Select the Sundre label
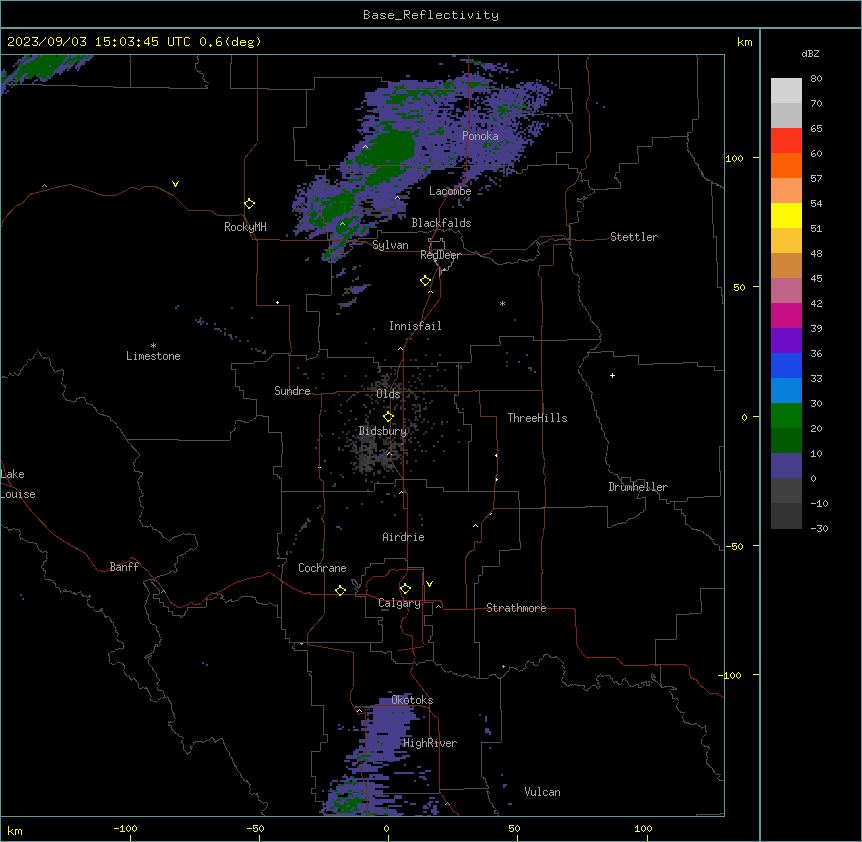The image size is (862, 842). [292, 391]
